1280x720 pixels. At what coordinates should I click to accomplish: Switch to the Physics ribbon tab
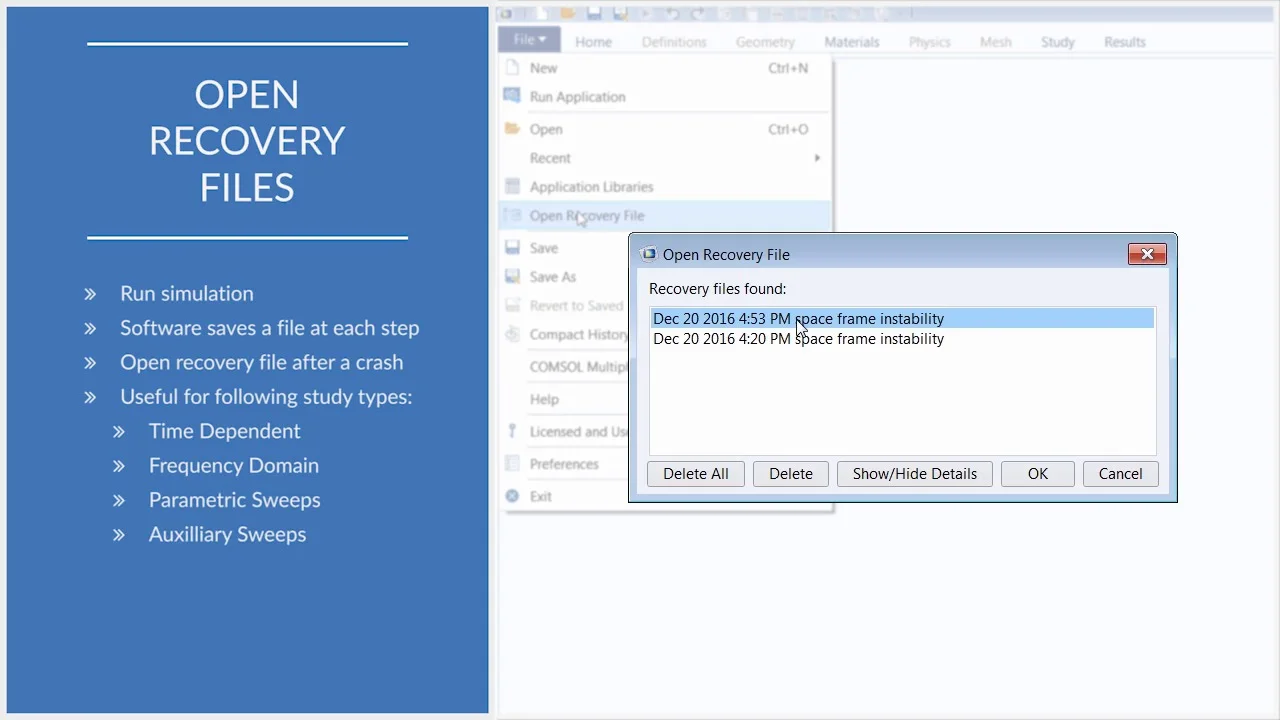coord(929,42)
